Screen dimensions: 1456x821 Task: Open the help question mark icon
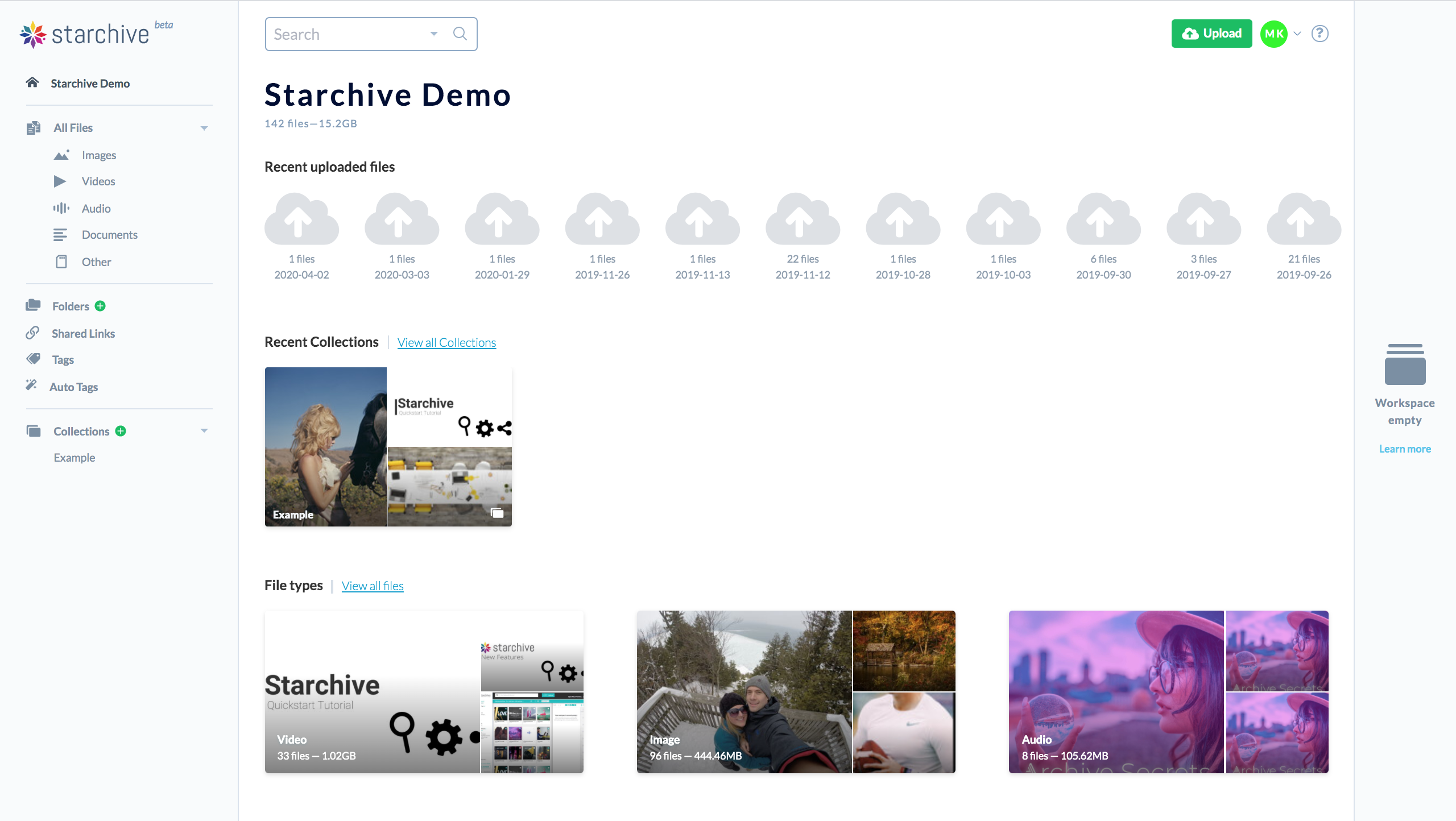pyautogui.click(x=1320, y=34)
